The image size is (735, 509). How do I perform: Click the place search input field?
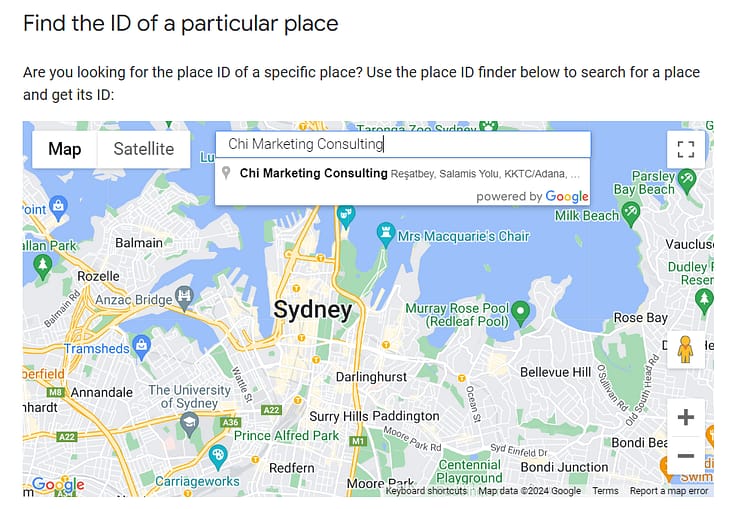(x=403, y=144)
